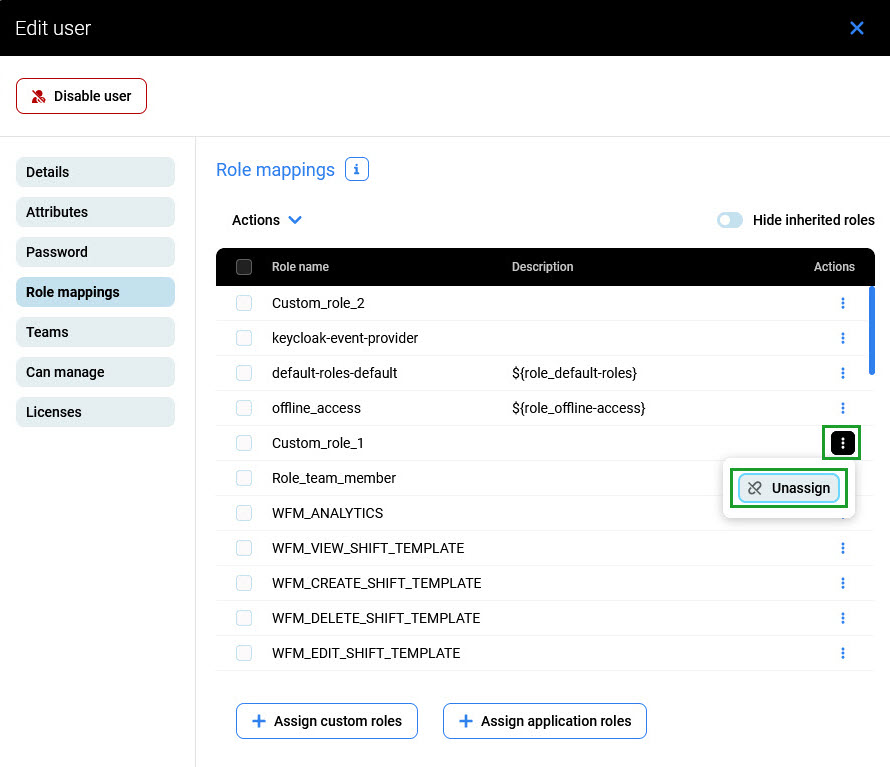Image resolution: width=890 pixels, height=767 pixels.
Task: Open three-dot menu for default-roles-default
Action: pos(843,373)
